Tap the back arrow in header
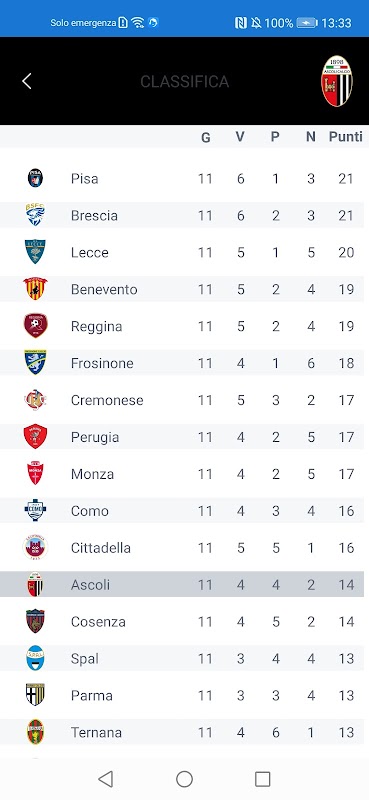This screenshot has height=800, width=369. coord(27,81)
